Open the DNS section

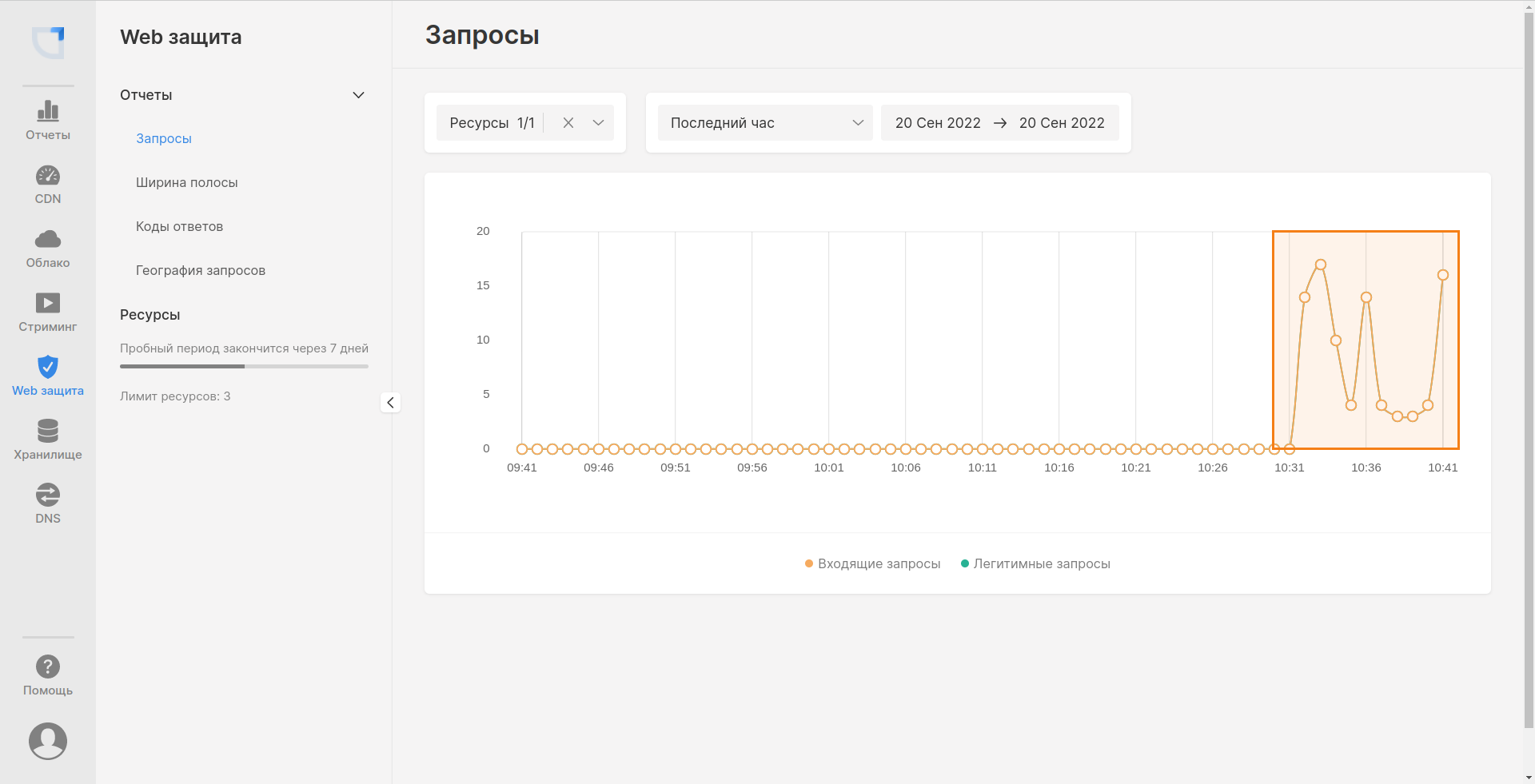pos(48,504)
